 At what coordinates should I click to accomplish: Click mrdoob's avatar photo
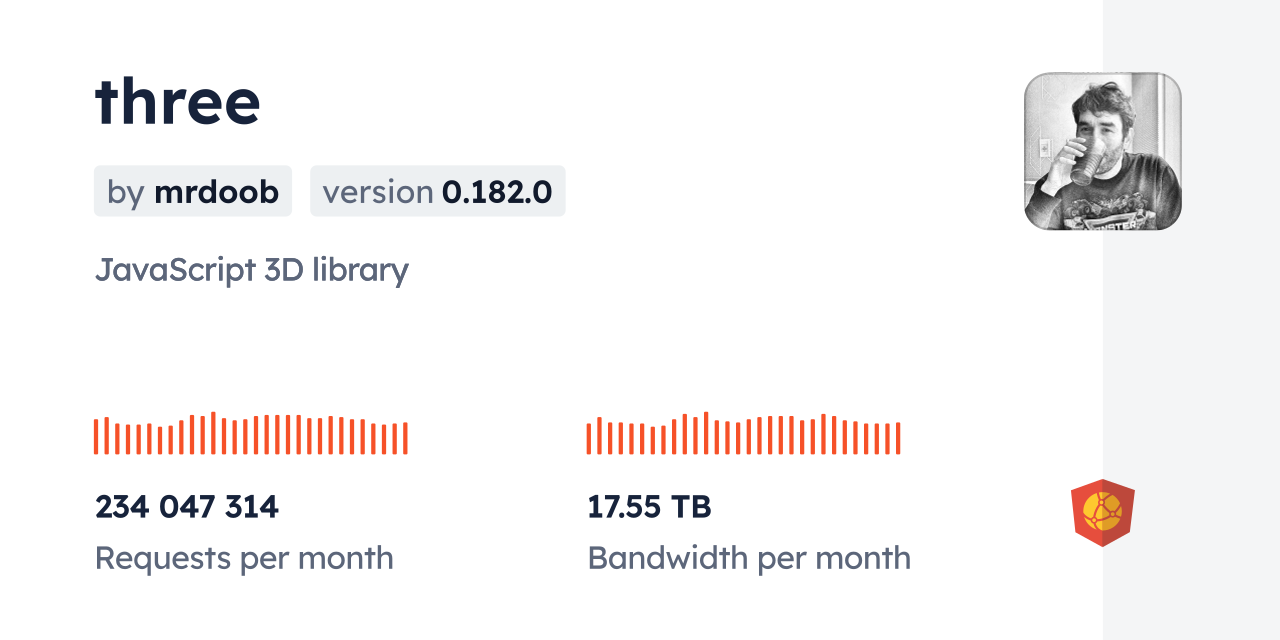click(1102, 151)
